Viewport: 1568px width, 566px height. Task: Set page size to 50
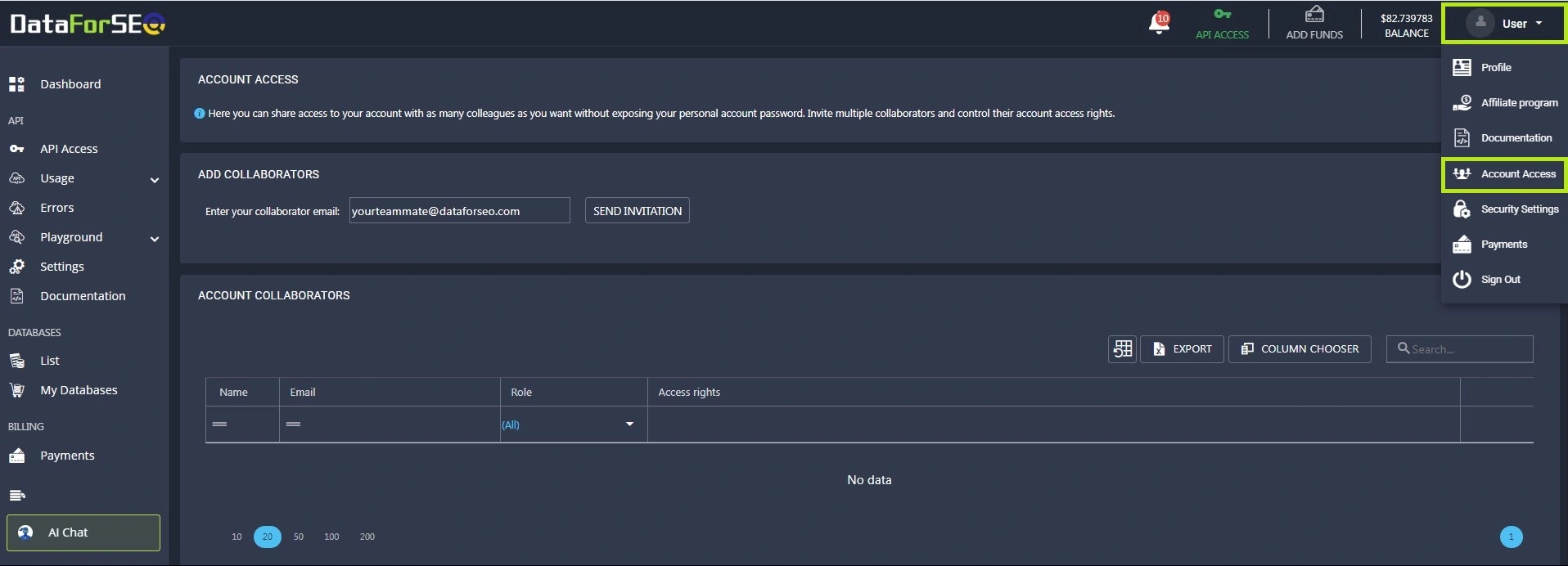(x=299, y=537)
